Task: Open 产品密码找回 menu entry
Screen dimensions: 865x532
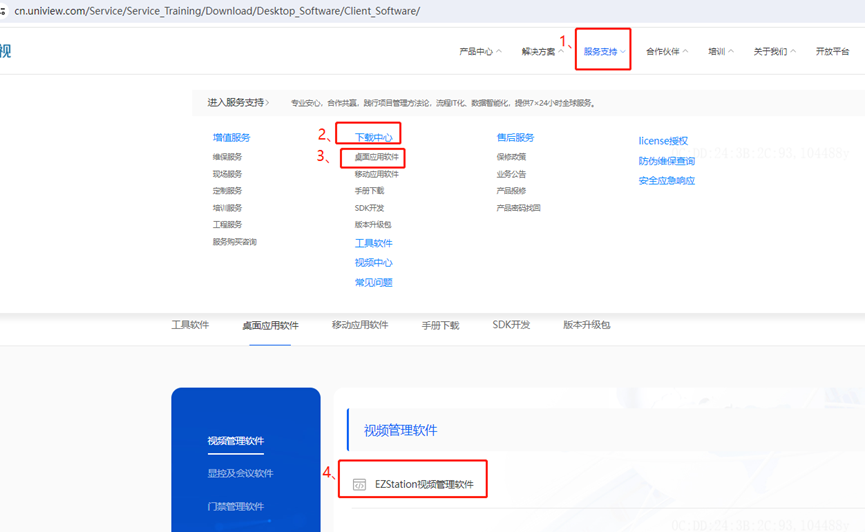Action: 518,208
